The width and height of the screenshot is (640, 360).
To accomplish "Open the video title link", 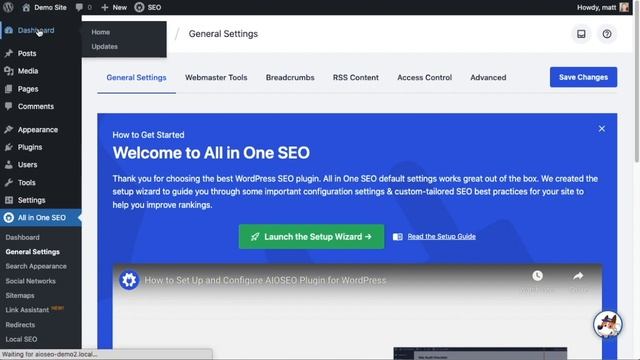I will [x=265, y=280].
